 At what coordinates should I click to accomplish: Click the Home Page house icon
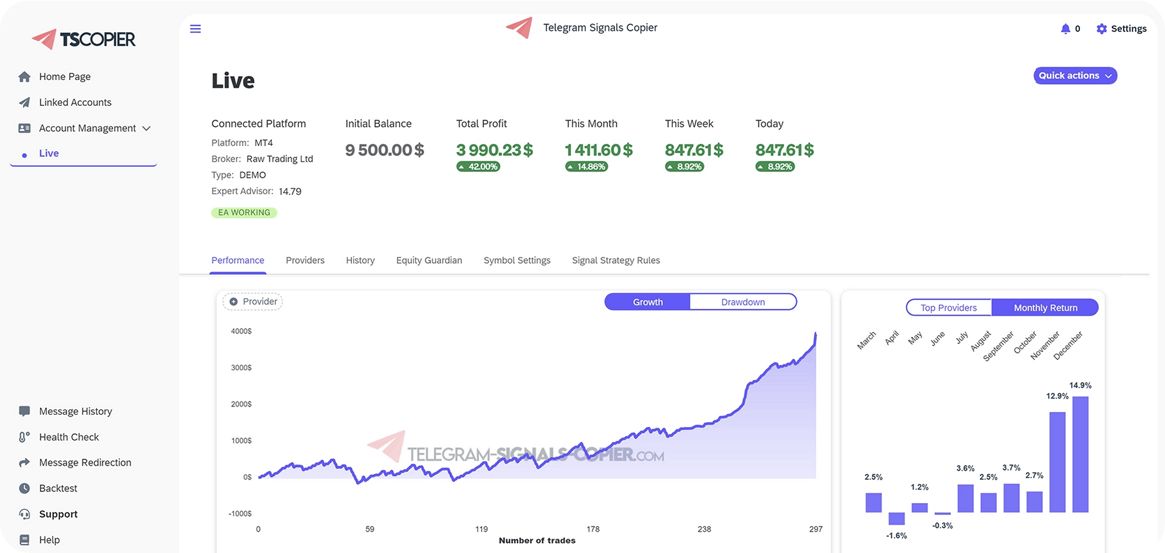(x=24, y=77)
